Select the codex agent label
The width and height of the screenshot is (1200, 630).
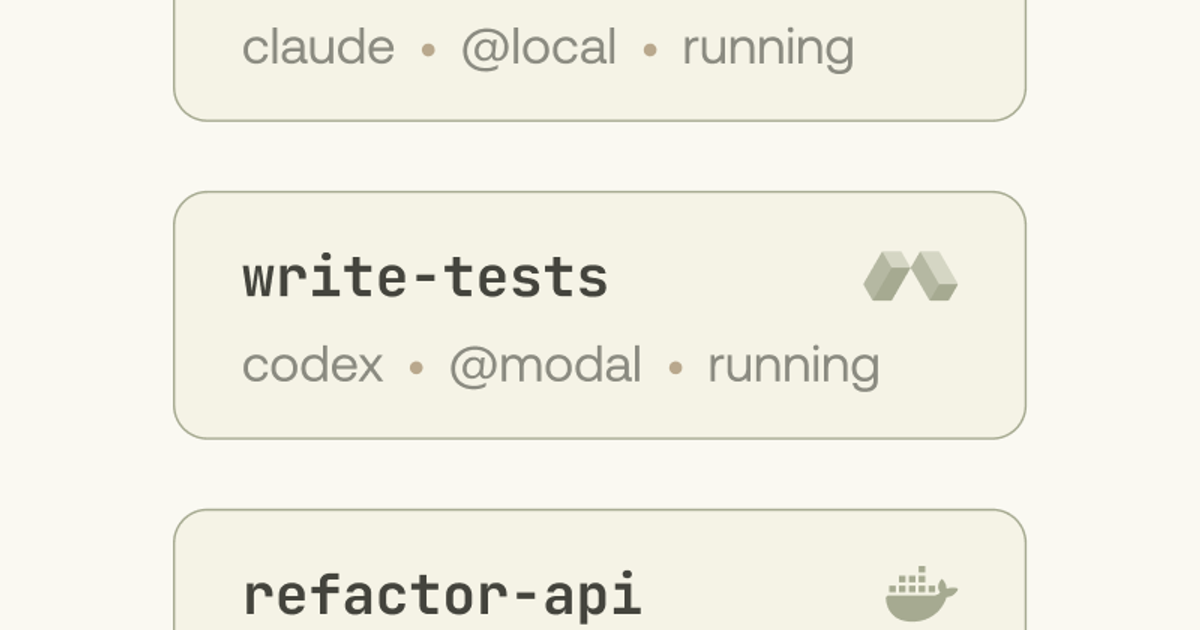coord(312,365)
